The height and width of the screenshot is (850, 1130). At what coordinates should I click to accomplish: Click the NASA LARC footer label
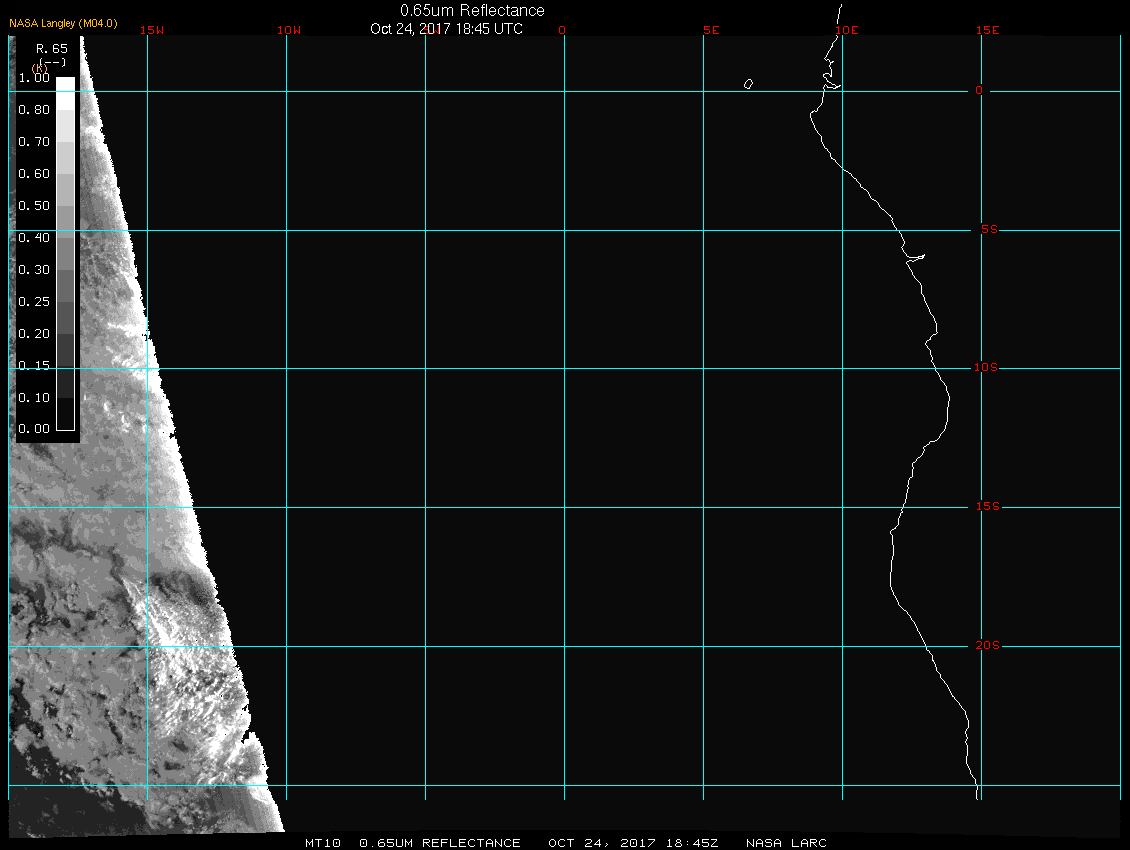786,843
